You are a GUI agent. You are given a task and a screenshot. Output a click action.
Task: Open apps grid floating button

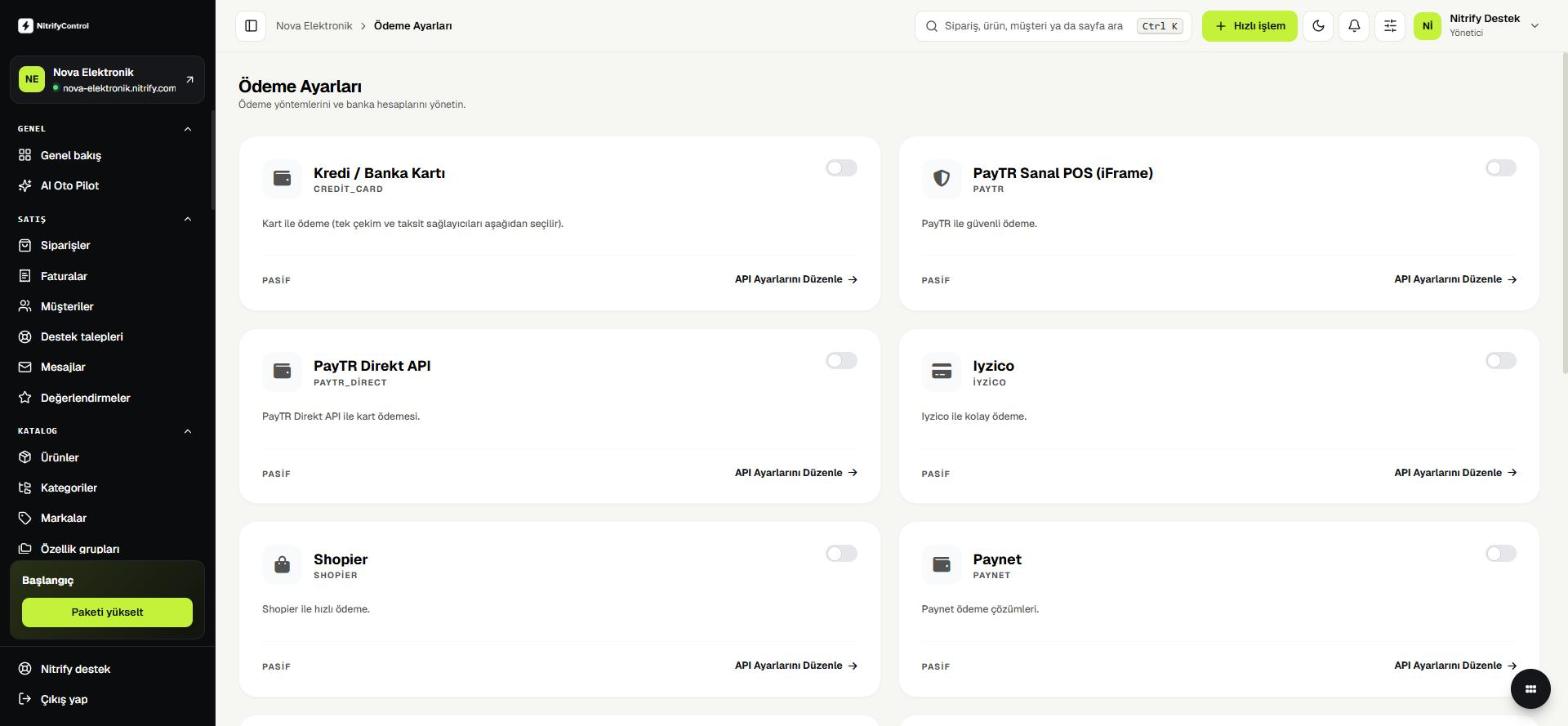[x=1530, y=688]
